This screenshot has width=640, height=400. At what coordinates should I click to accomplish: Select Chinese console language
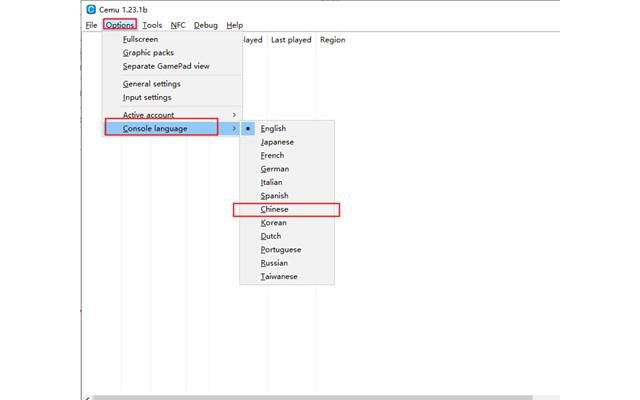click(x=287, y=209)
